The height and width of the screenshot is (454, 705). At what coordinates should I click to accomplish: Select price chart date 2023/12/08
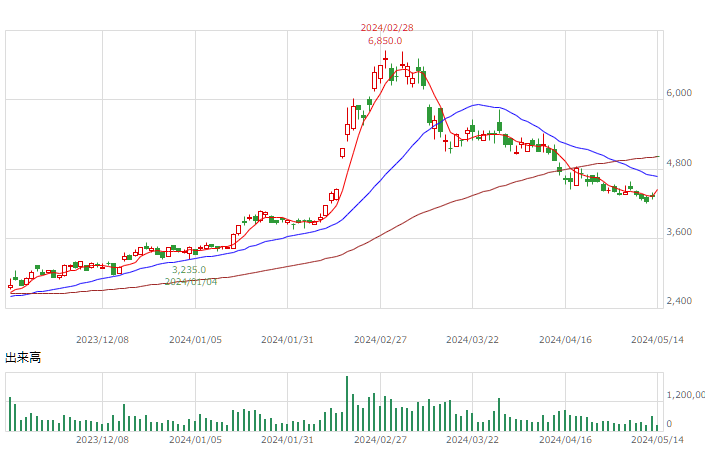[x=103, y=340]
